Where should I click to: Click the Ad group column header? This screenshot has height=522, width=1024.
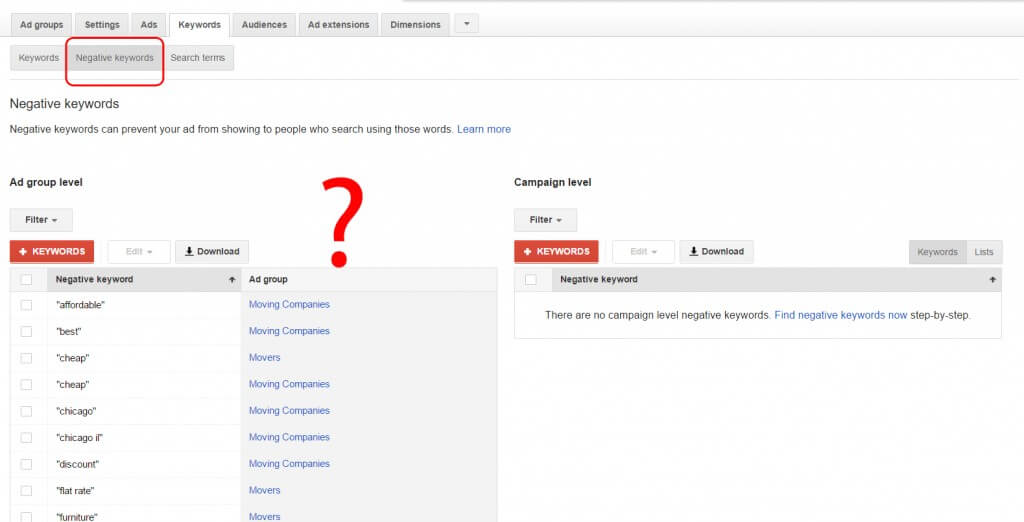click(x=369, y=280)
